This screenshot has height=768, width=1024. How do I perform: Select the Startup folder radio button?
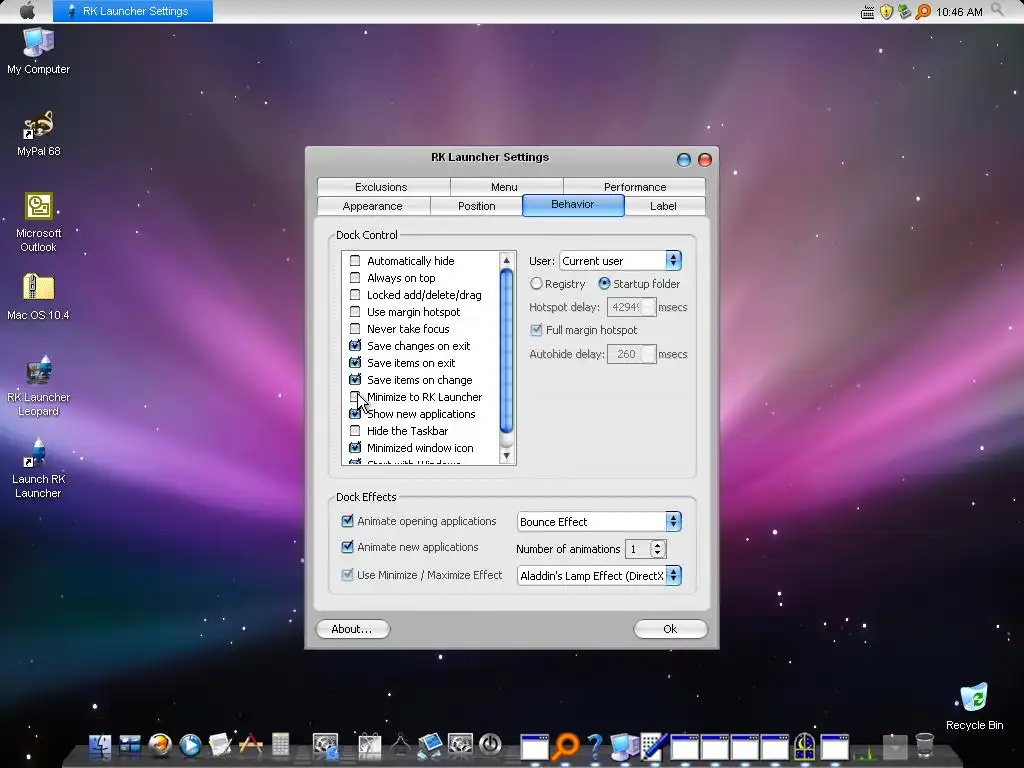tap(604, 283)
